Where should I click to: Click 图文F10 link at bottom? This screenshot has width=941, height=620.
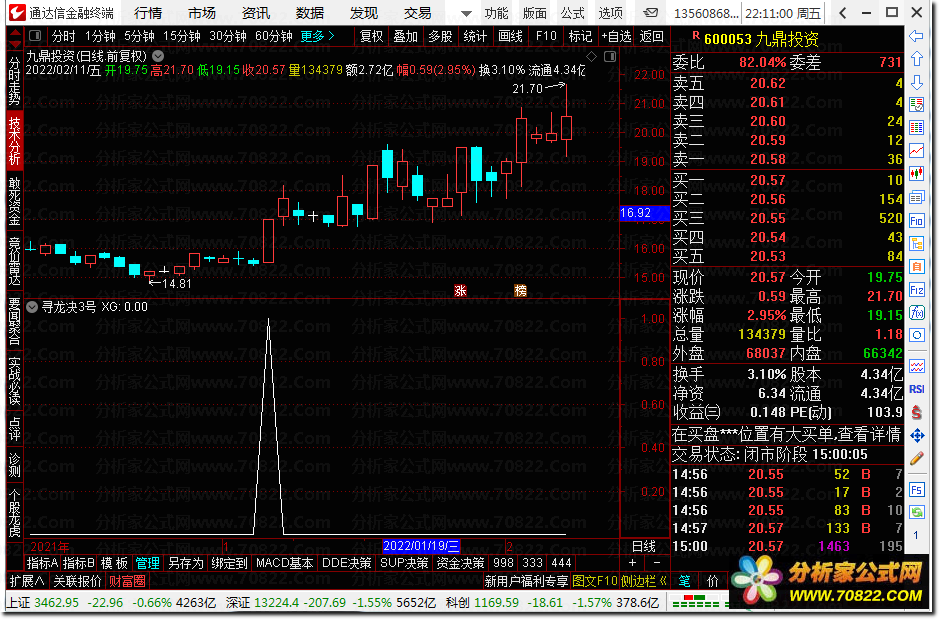595,581
